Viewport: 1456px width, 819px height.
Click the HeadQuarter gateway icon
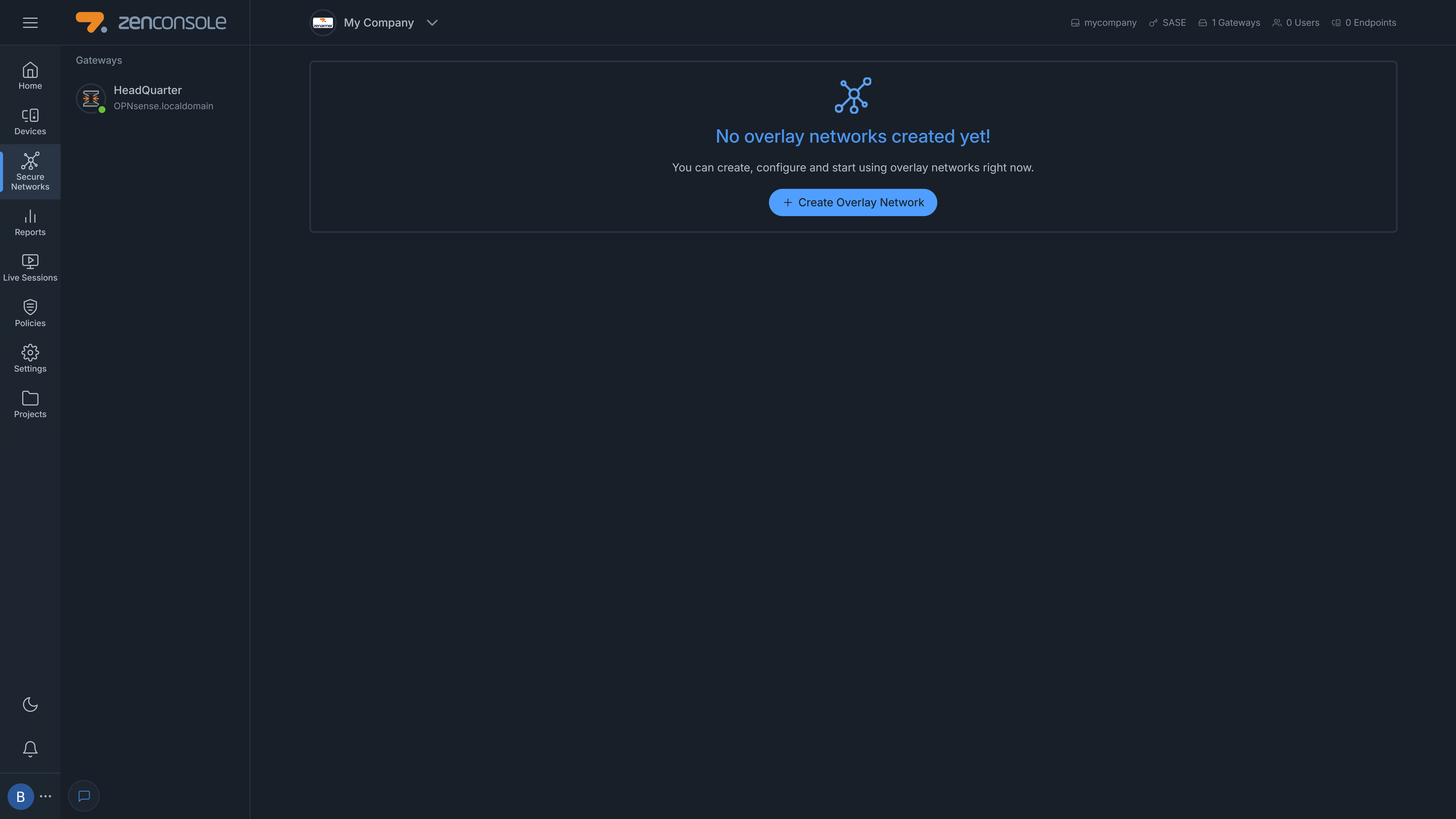click(91, 98)
